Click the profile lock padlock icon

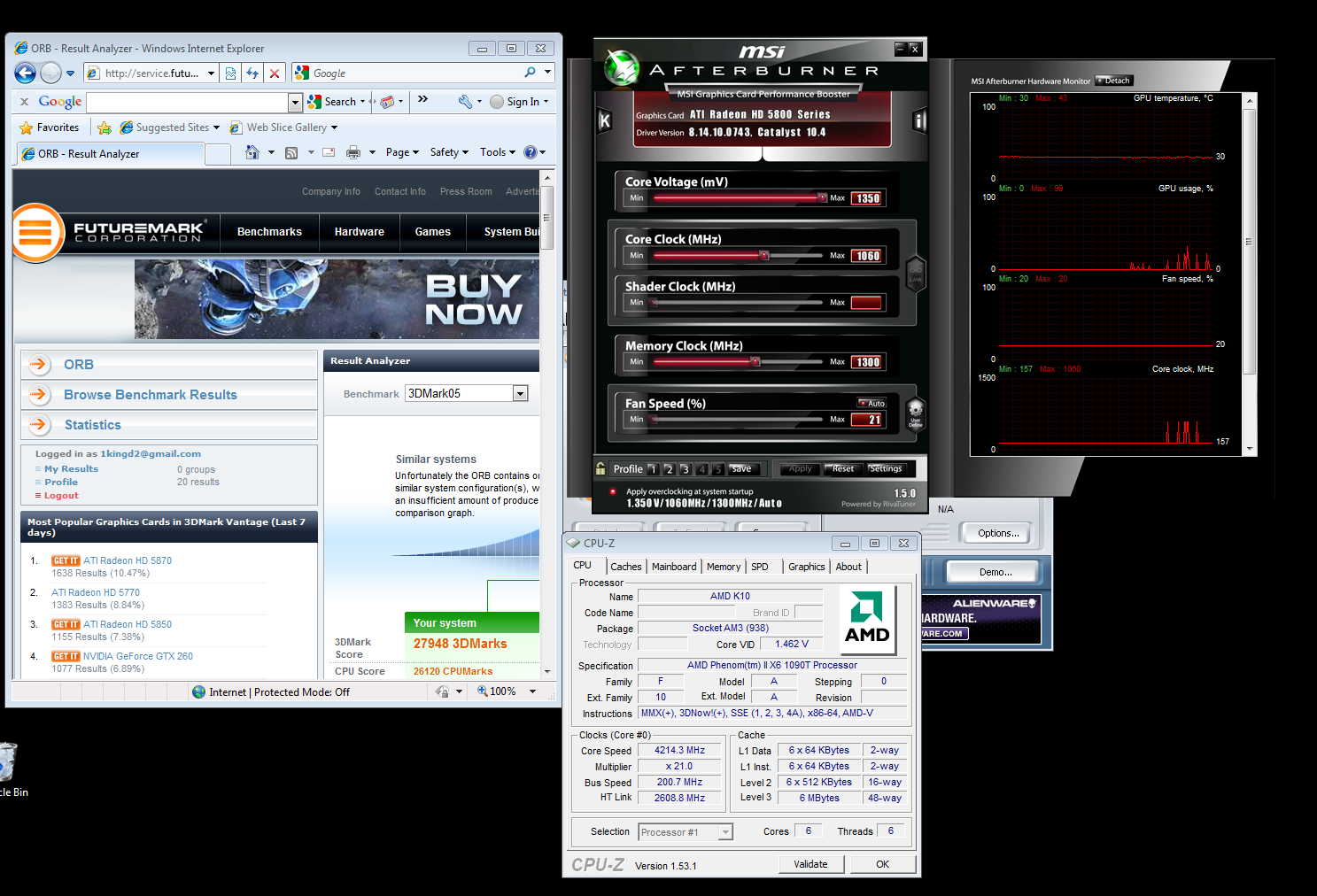point(601,468)
